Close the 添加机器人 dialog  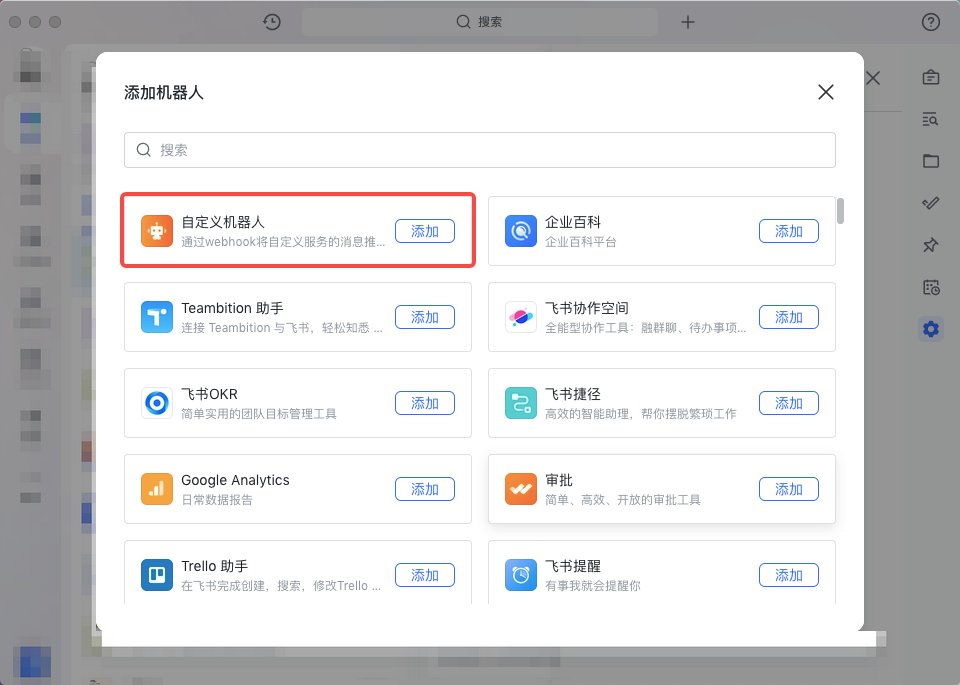pos(825,91)
